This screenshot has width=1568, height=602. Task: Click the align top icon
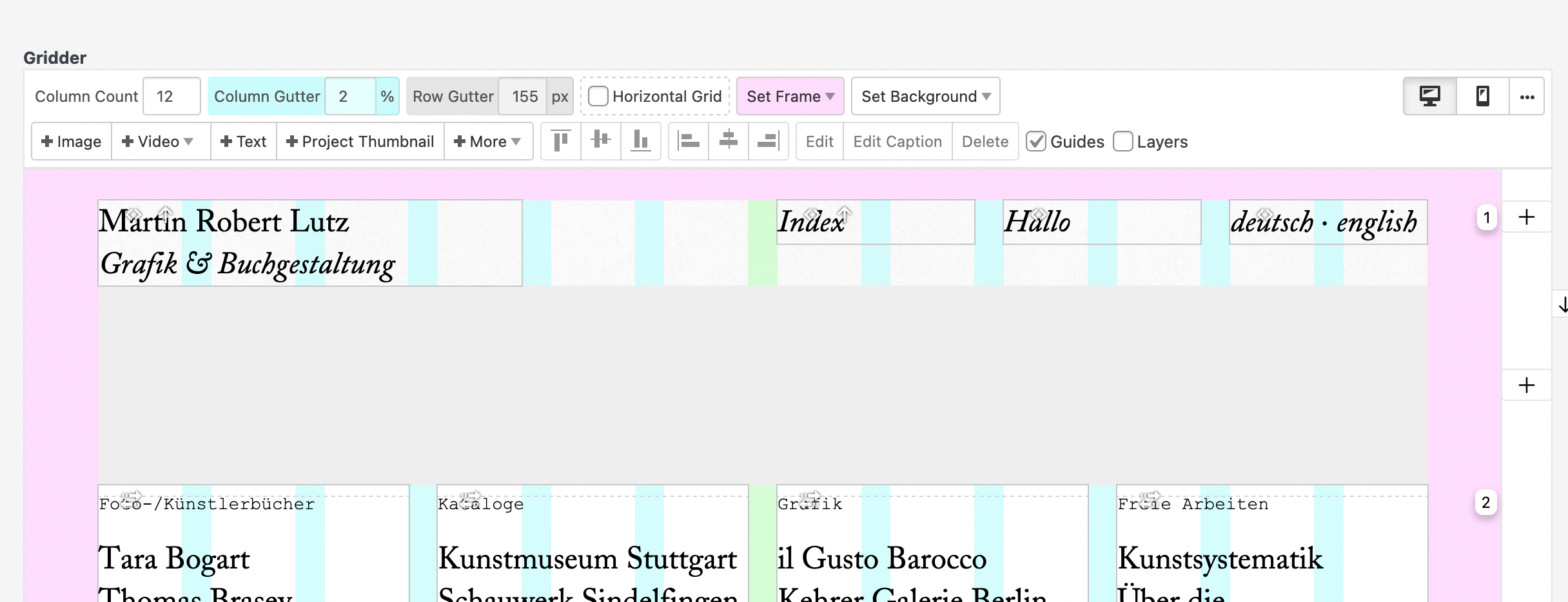point(561,141)
